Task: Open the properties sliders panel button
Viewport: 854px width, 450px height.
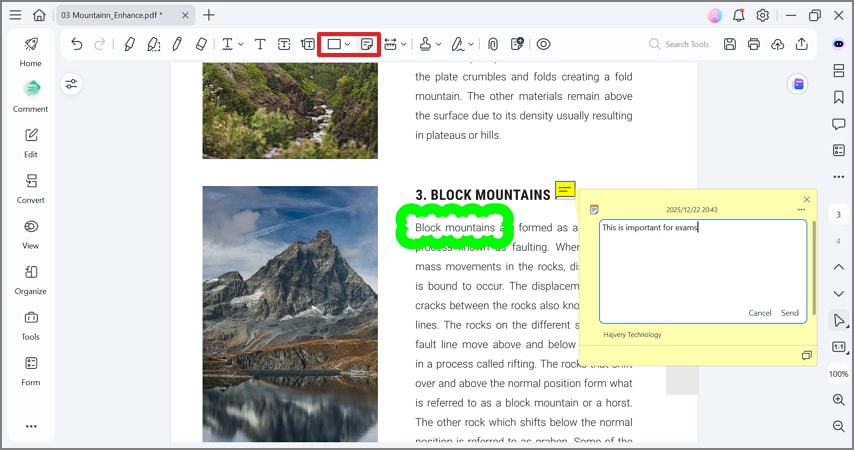Action: coord(71,84)
